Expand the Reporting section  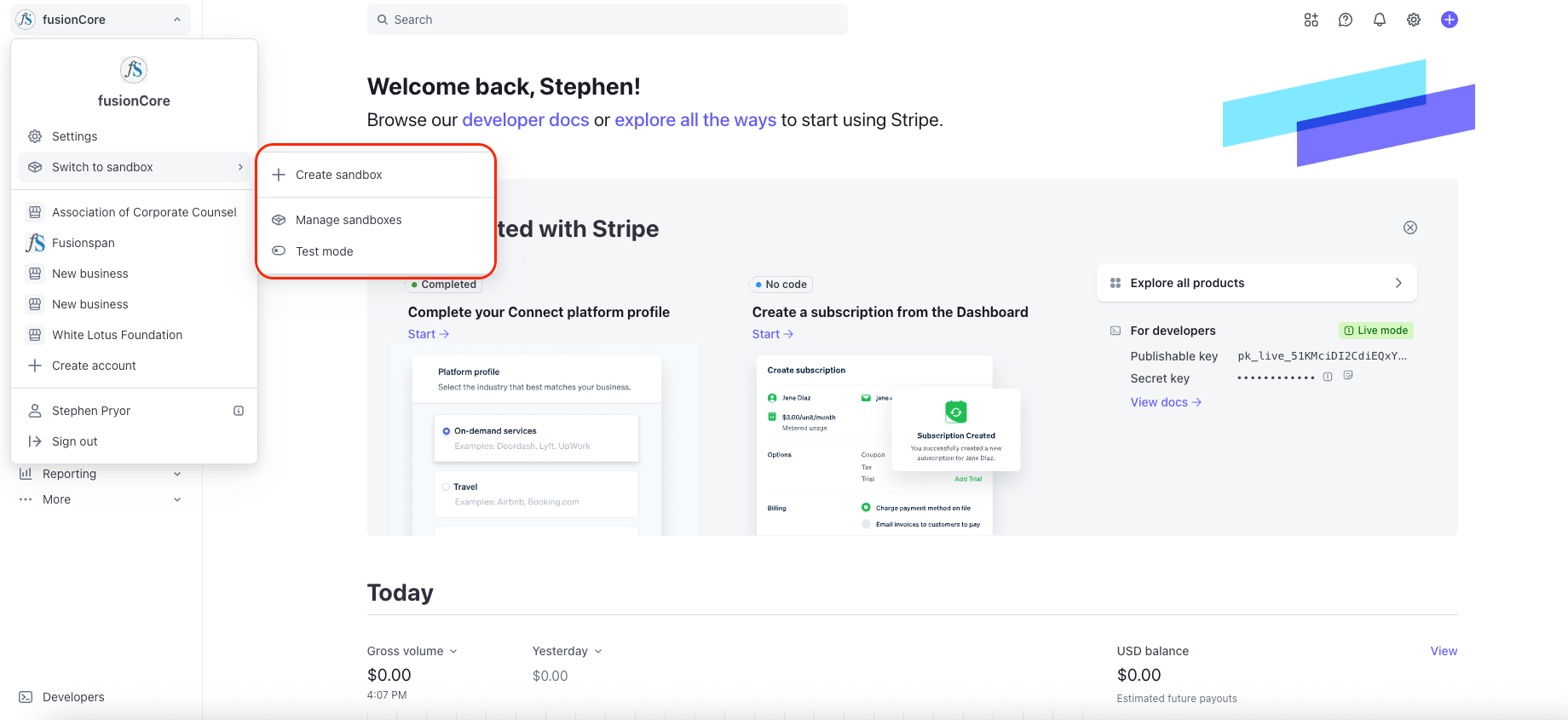click(x=101, y=474)
